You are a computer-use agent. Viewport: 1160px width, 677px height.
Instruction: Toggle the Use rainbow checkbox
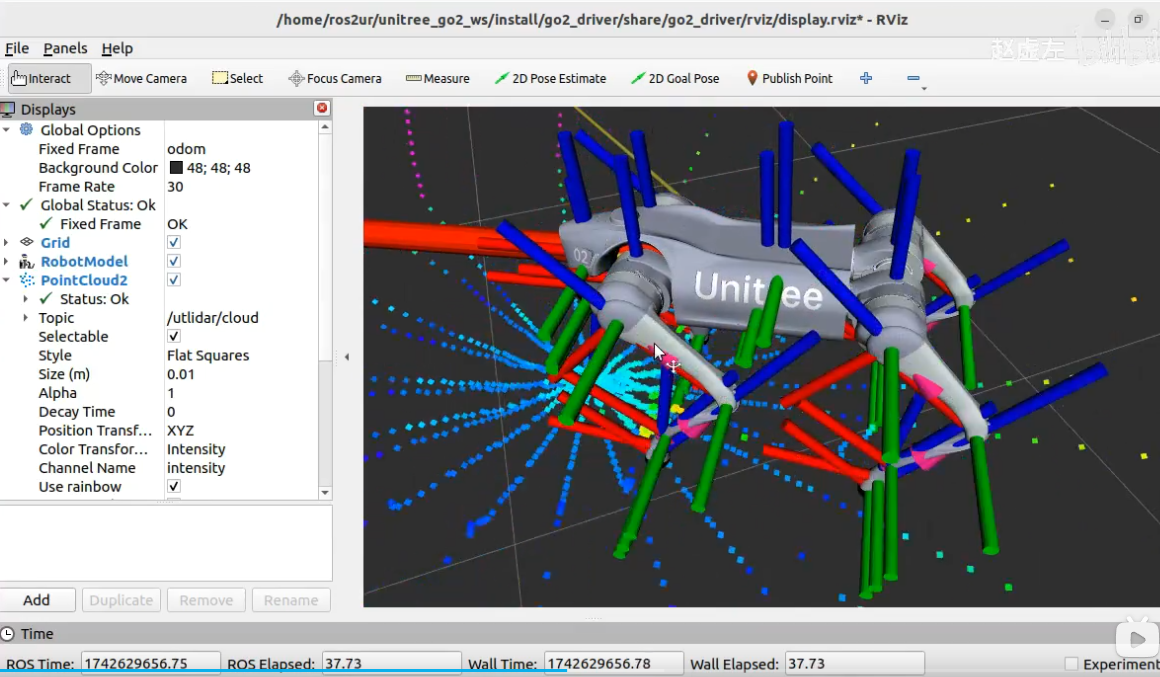coord(174,486)
